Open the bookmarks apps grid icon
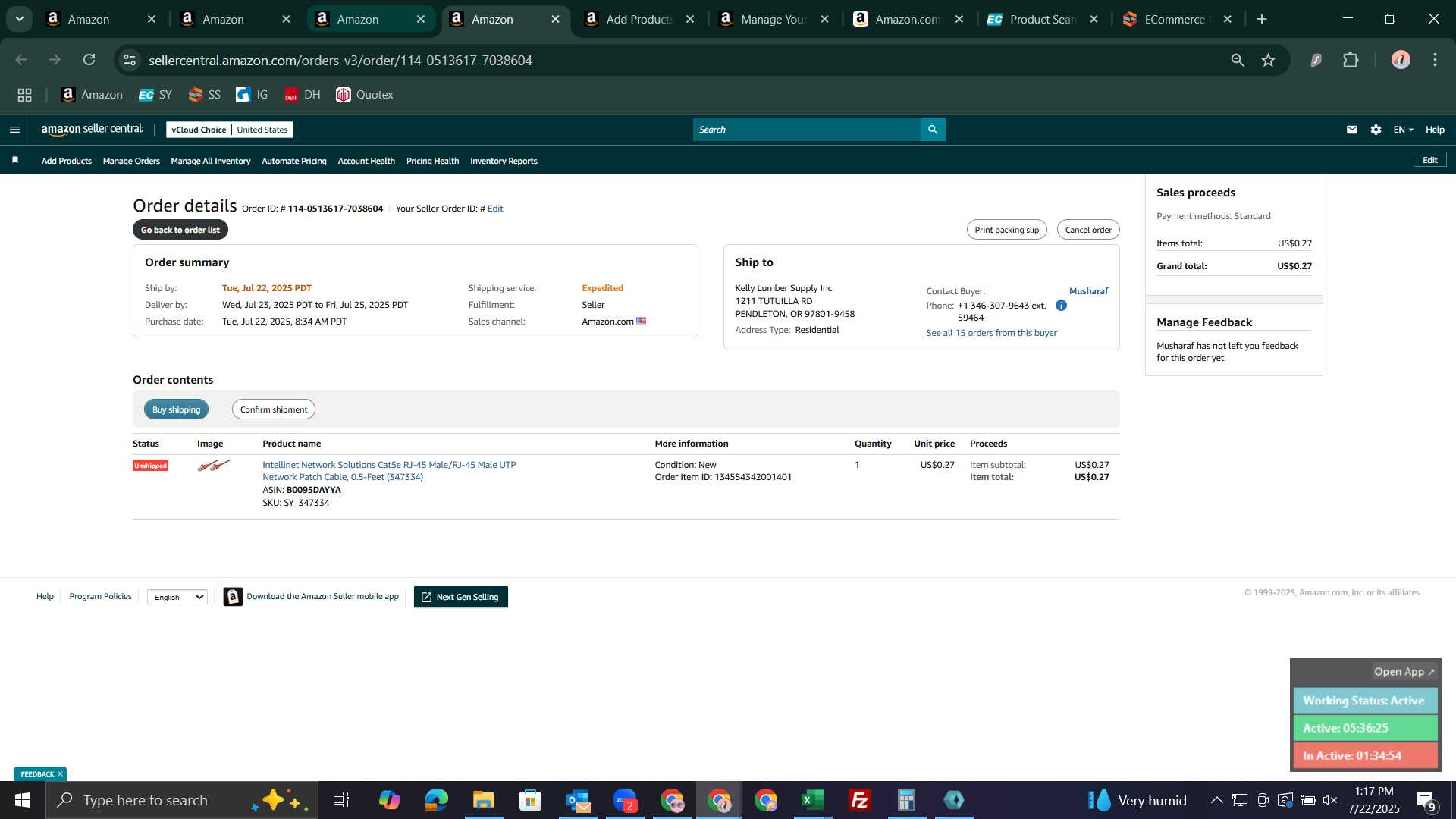 click(x=24, y=95)
